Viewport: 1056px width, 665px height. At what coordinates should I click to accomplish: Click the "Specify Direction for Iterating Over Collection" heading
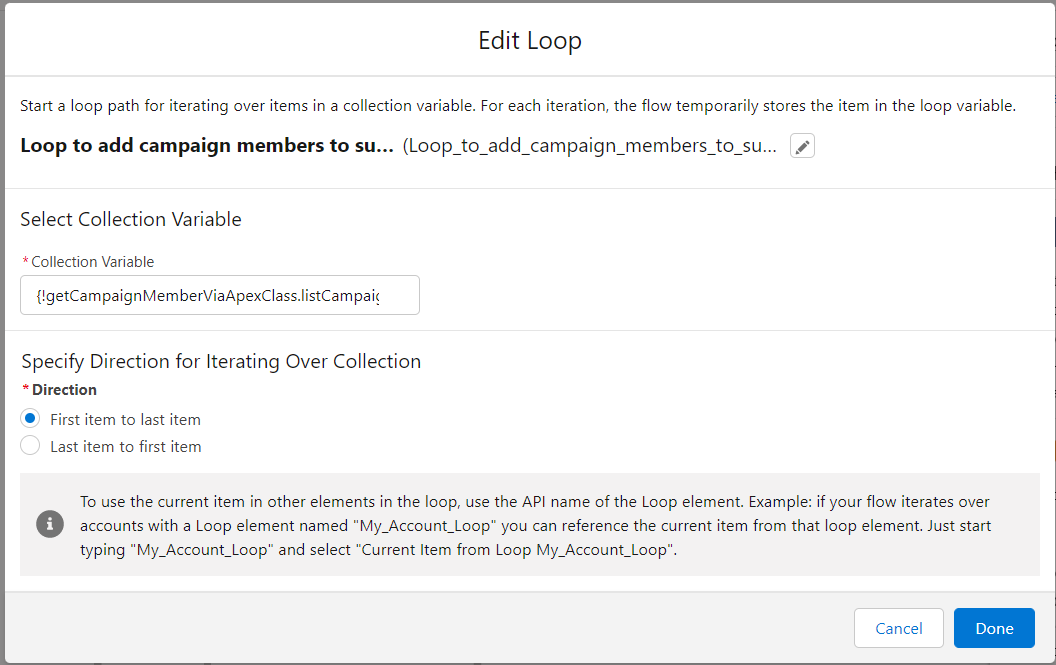point(221,361)
